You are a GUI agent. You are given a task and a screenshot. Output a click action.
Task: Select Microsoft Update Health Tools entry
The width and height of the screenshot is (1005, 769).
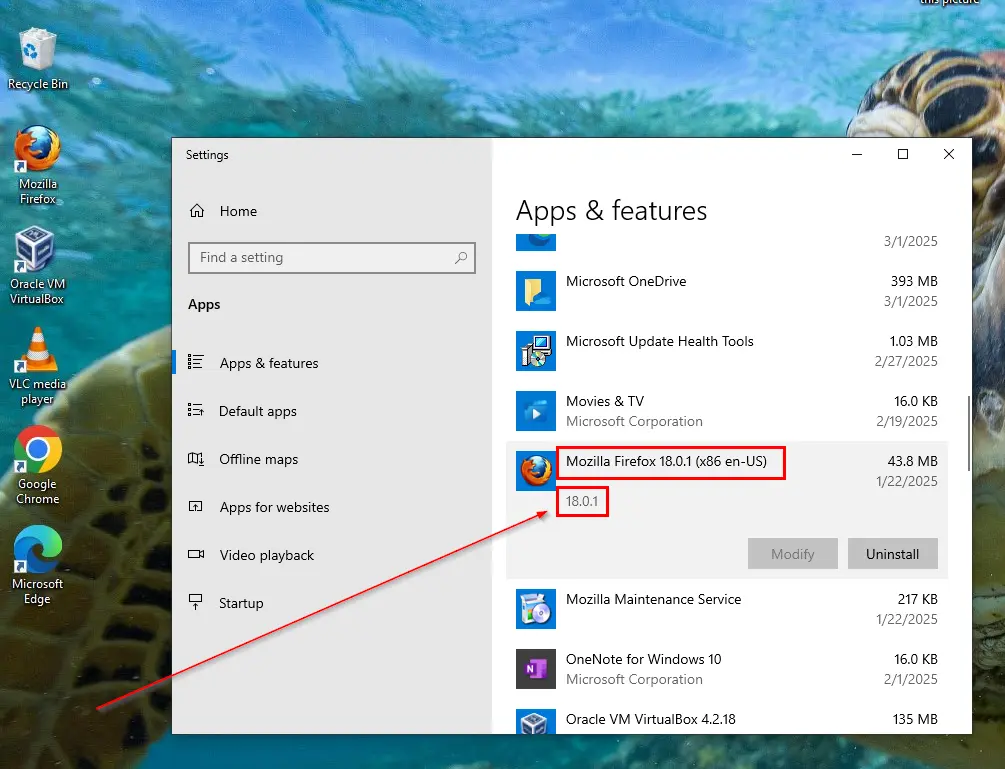[727, 351]
